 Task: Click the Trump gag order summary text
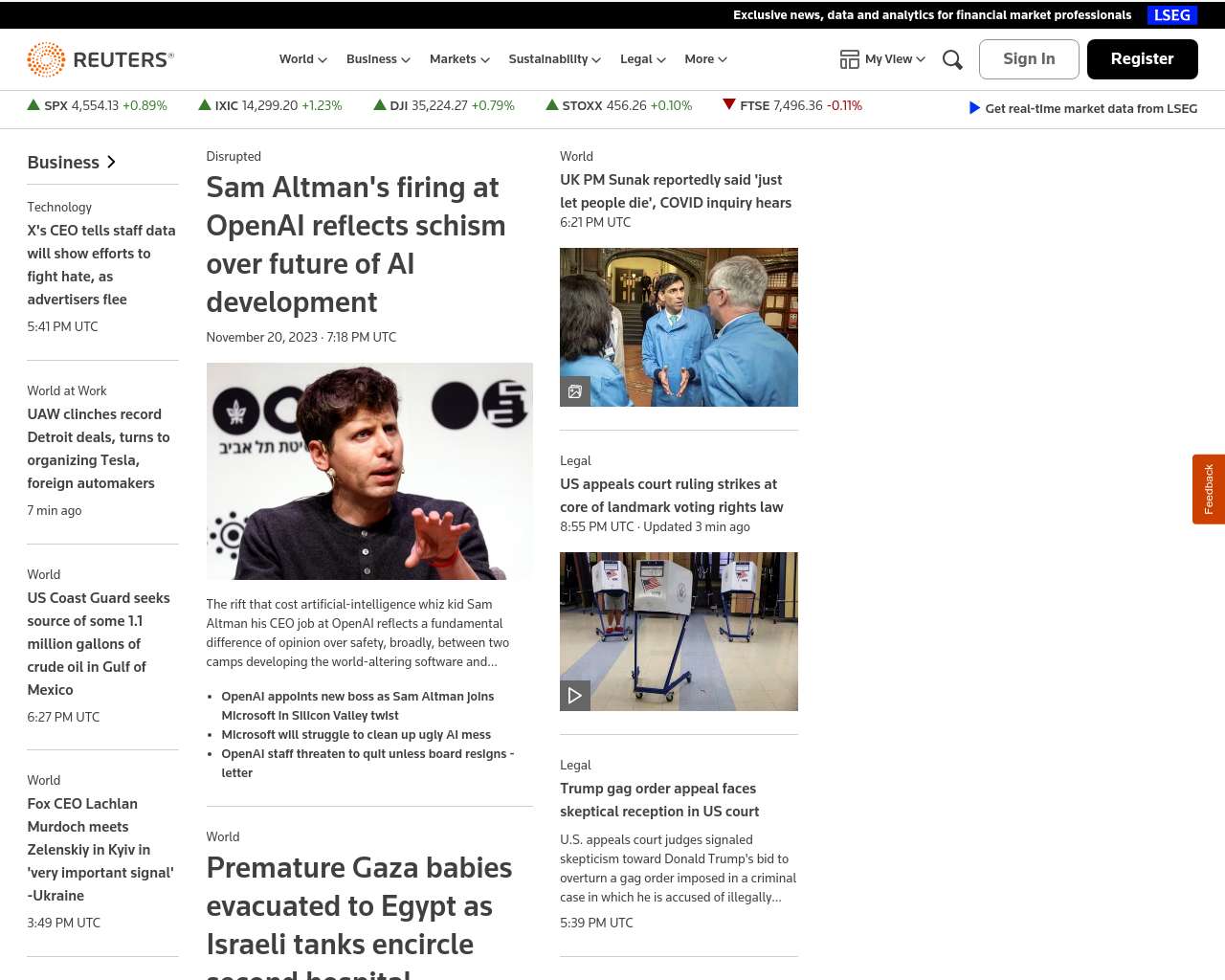tap(678, 868)
